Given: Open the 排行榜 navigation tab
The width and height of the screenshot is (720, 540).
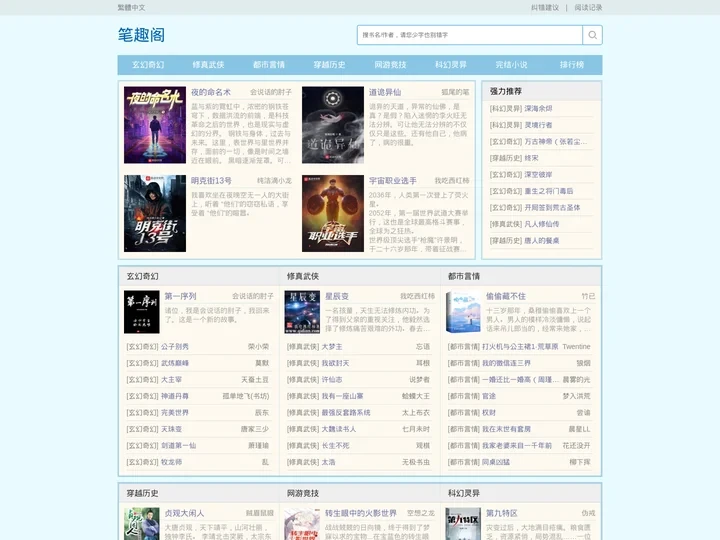Looking at the screenshot, I should pyautogui.click(x=572, y=65).
